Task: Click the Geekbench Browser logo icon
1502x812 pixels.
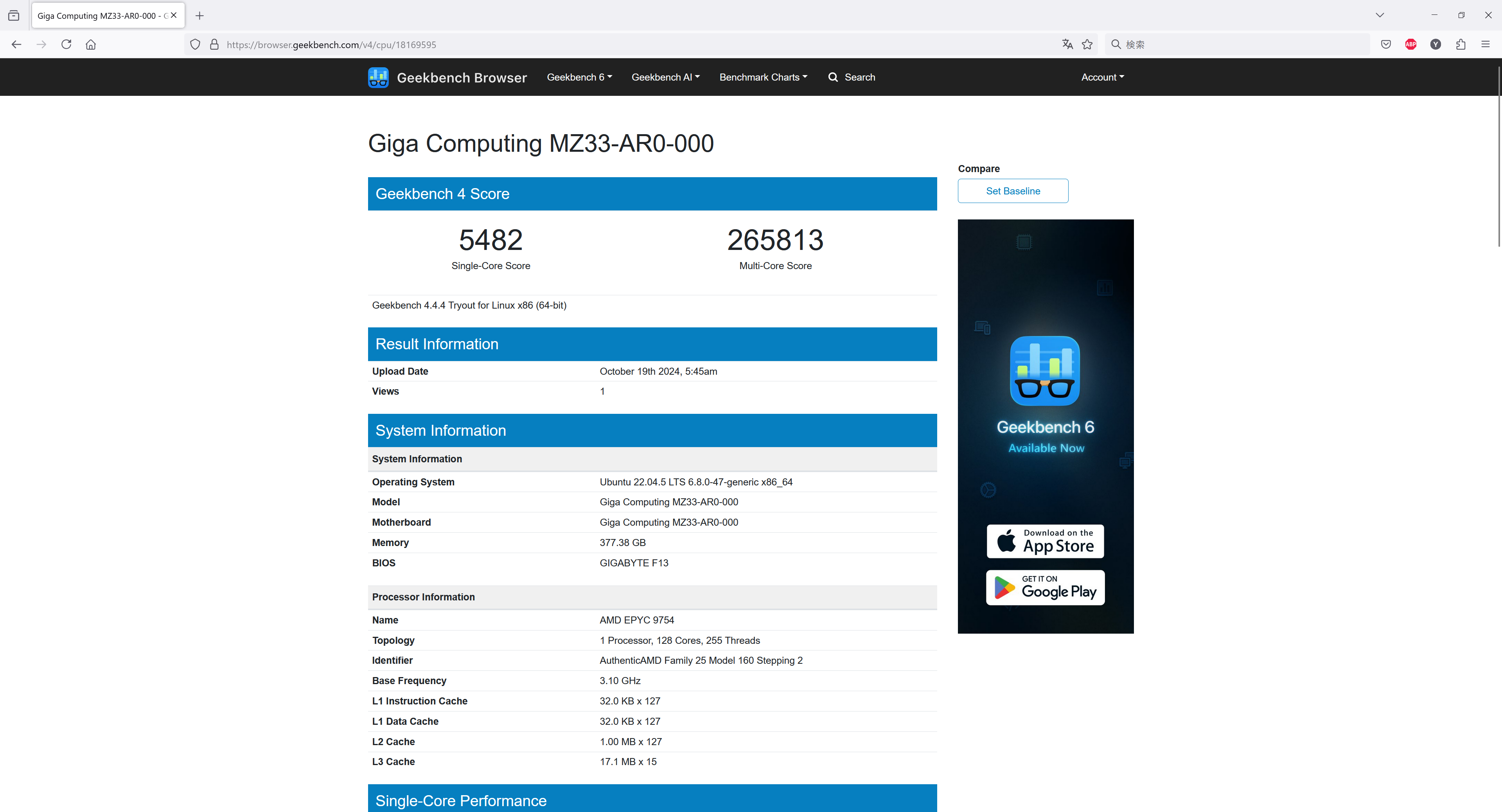Action: (x=378, y=77)
